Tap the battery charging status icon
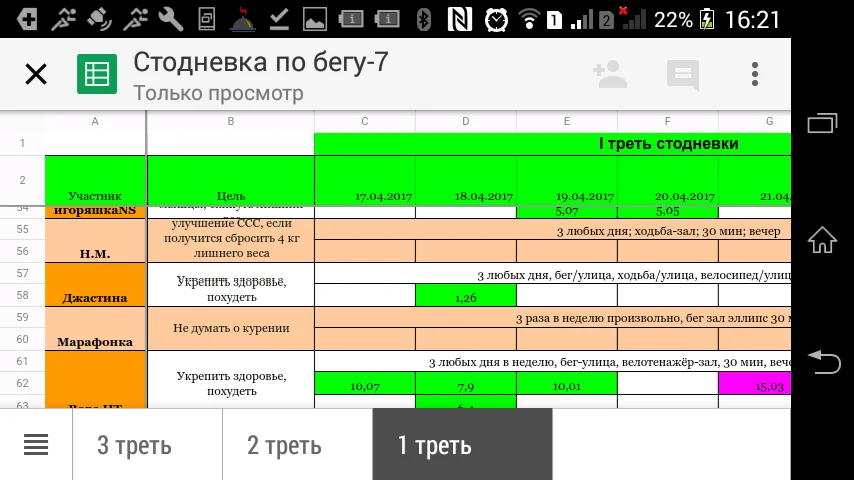This screenshot has height=480, width=854. pyautogui.click(x=706, y=20)
